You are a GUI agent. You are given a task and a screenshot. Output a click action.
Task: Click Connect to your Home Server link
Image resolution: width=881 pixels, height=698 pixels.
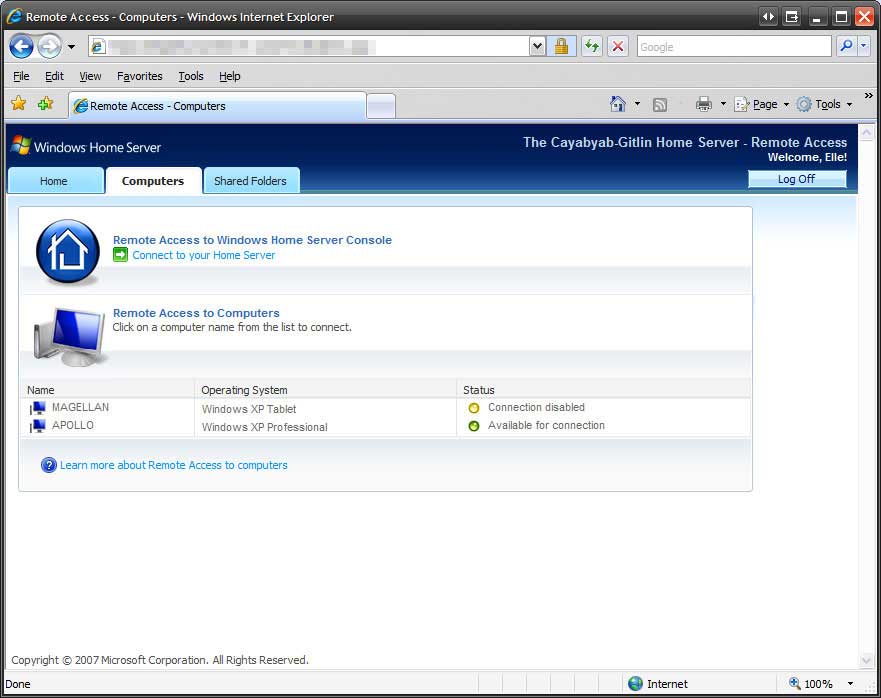click(203, 255)
